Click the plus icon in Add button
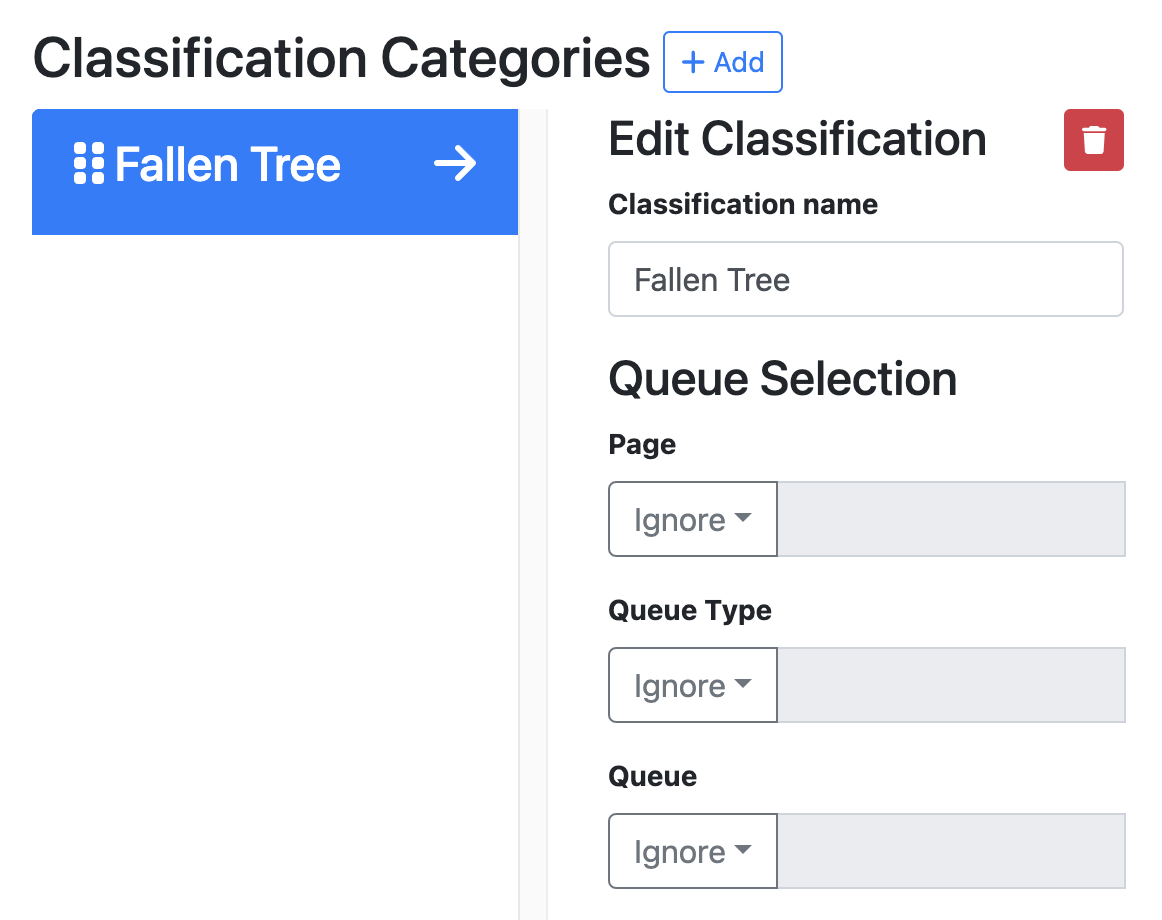This screenshot has width=1162, height=920. (692, 63)
